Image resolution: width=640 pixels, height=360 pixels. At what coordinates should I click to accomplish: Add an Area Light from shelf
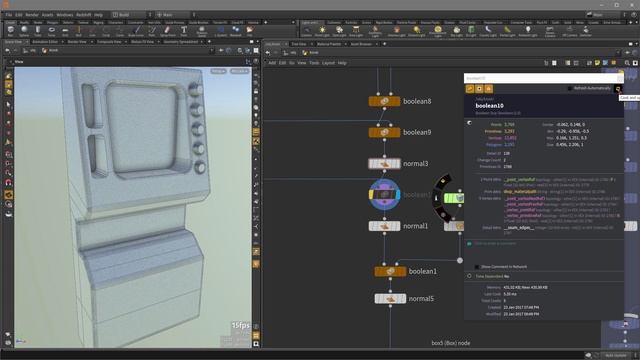[356, 31]
